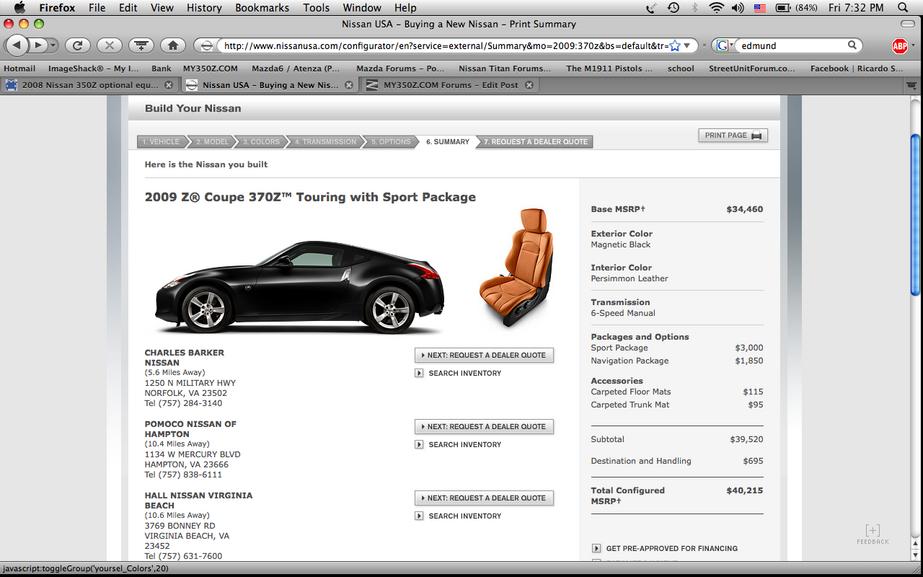Viewport: 923px width, 577px height.
Task: Bookmark the page with the star icon
Action: pos(675,45)
